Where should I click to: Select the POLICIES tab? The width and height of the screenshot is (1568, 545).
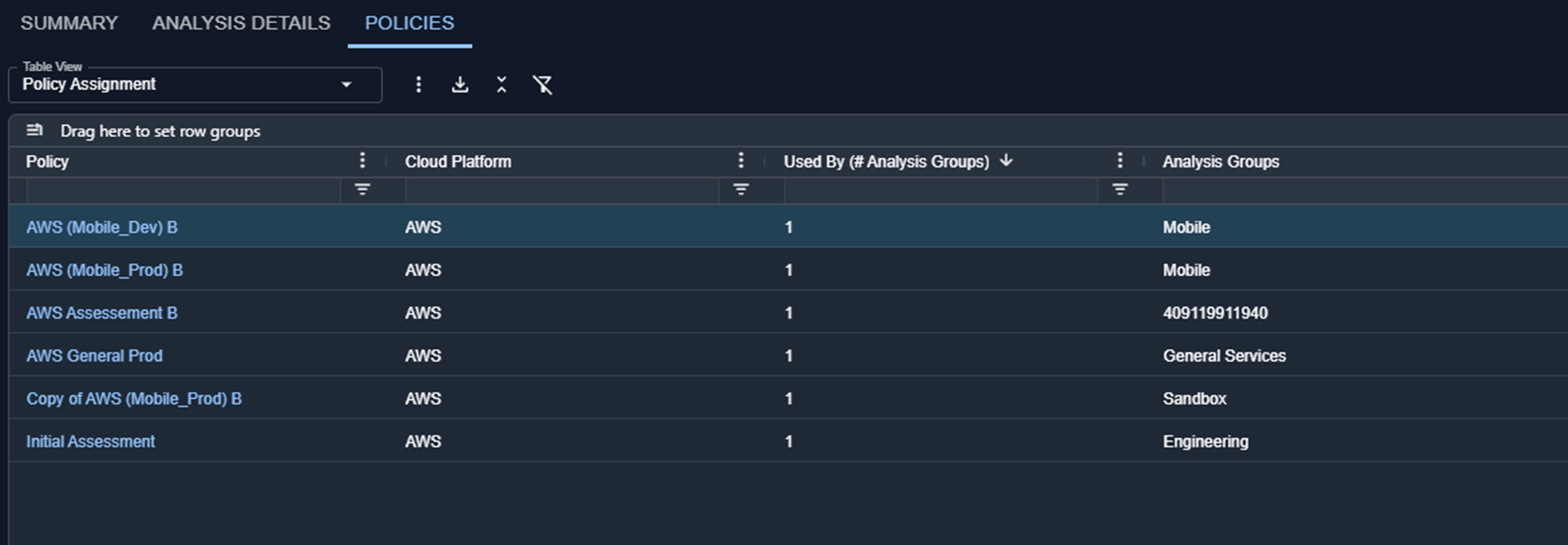[410, 23]
